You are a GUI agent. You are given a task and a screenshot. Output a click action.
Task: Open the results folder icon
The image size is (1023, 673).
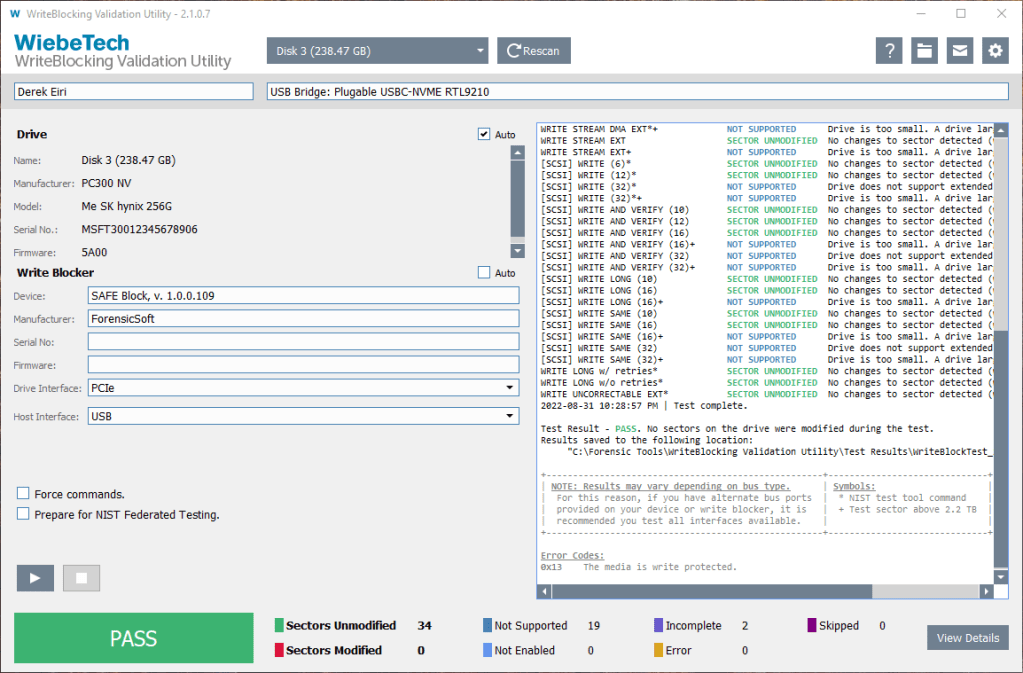[925, 51]
